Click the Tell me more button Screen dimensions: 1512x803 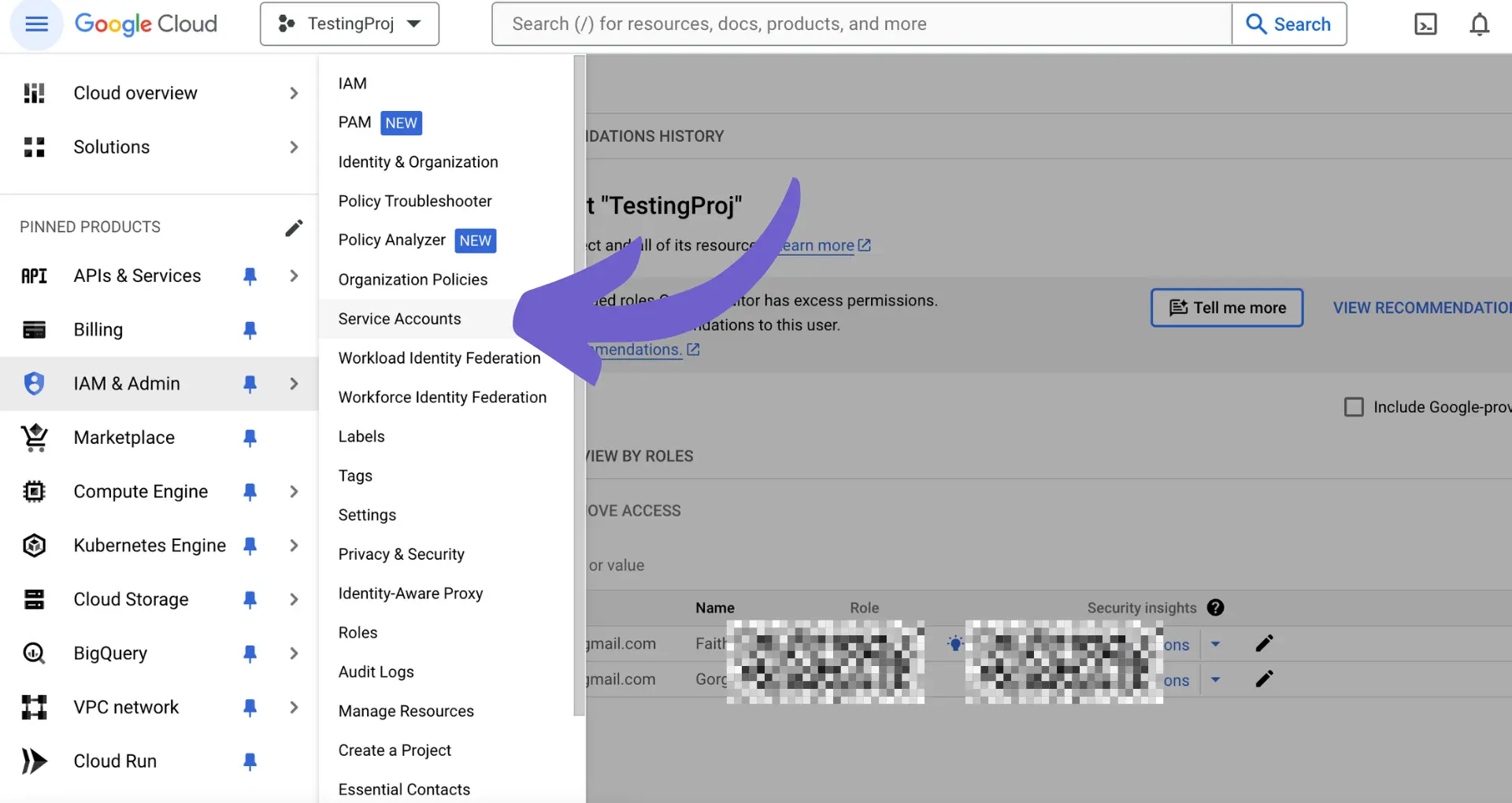point(1227,308)
